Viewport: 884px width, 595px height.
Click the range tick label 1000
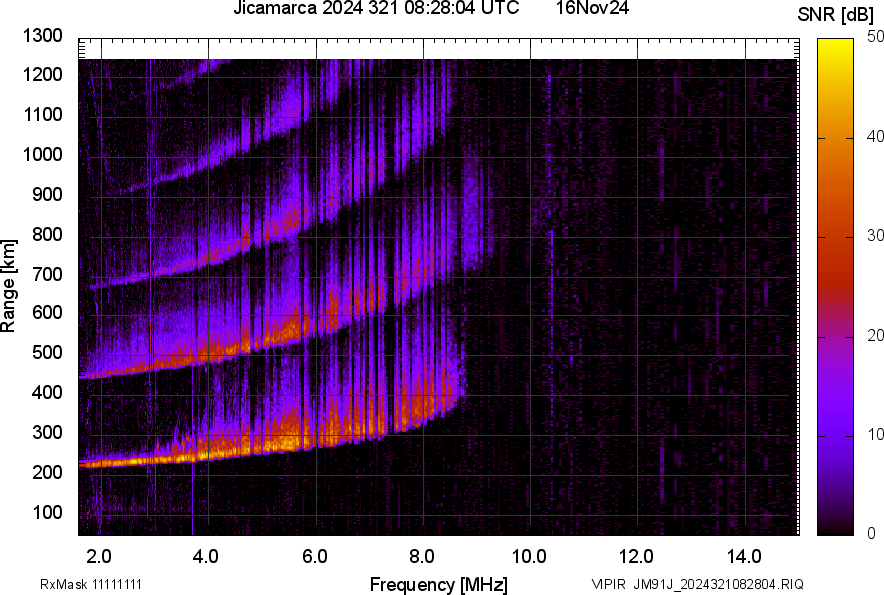43,155
